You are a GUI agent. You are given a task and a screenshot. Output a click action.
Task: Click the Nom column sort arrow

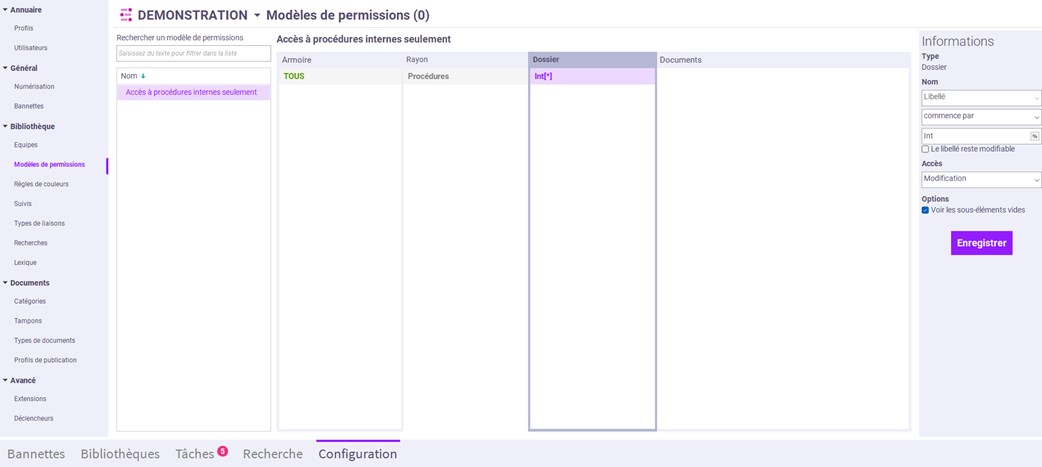[x=143, y=76]
